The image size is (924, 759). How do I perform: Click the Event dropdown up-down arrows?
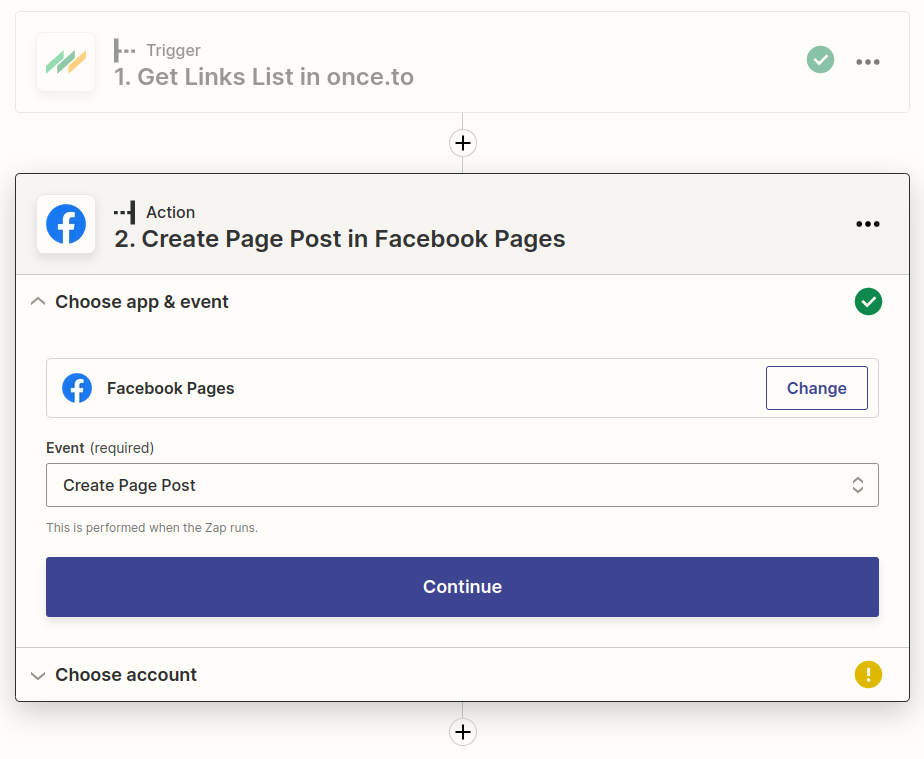tap(857, 485)
